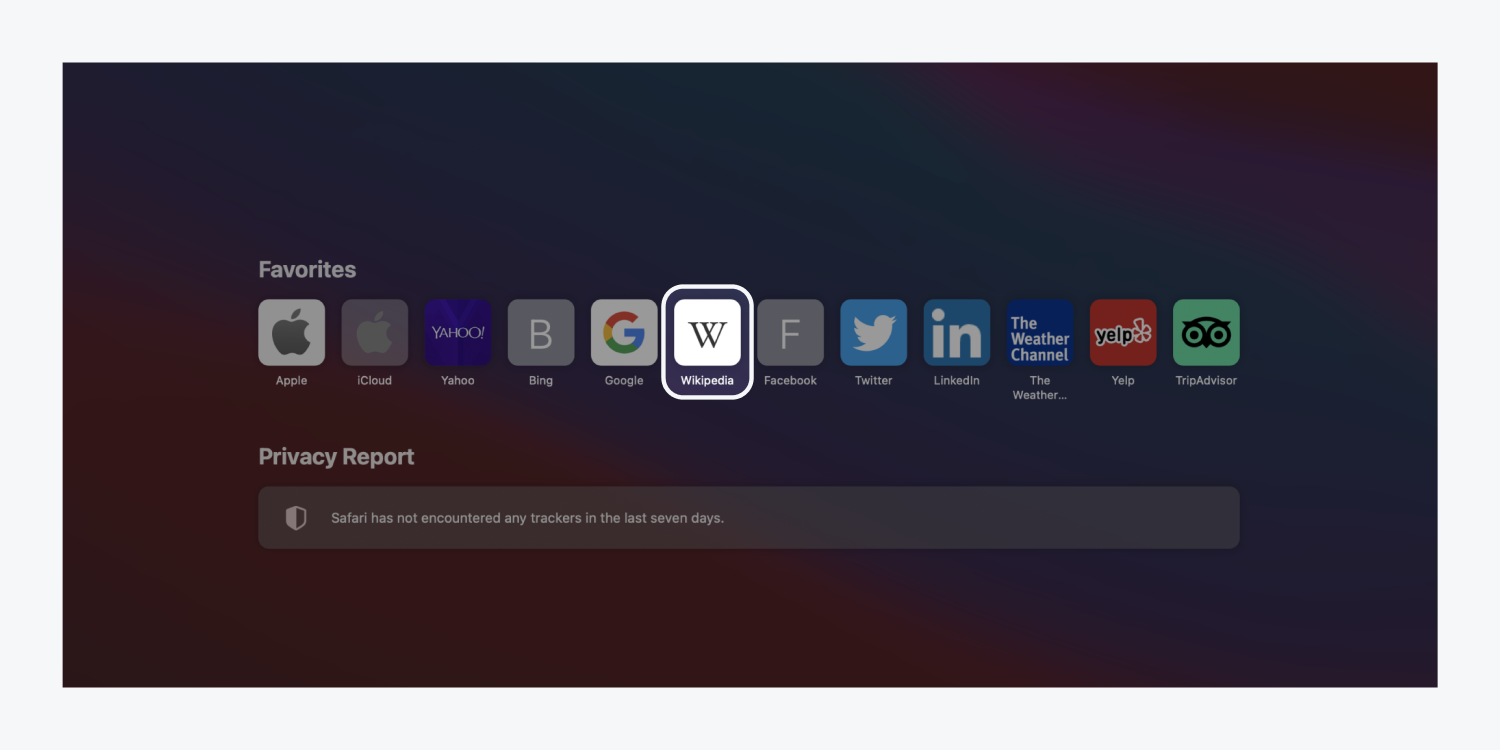Click the LinkedIn label text
This screenshot has width=1501, height=751.
pyautogui.click(x=957, y=381)
